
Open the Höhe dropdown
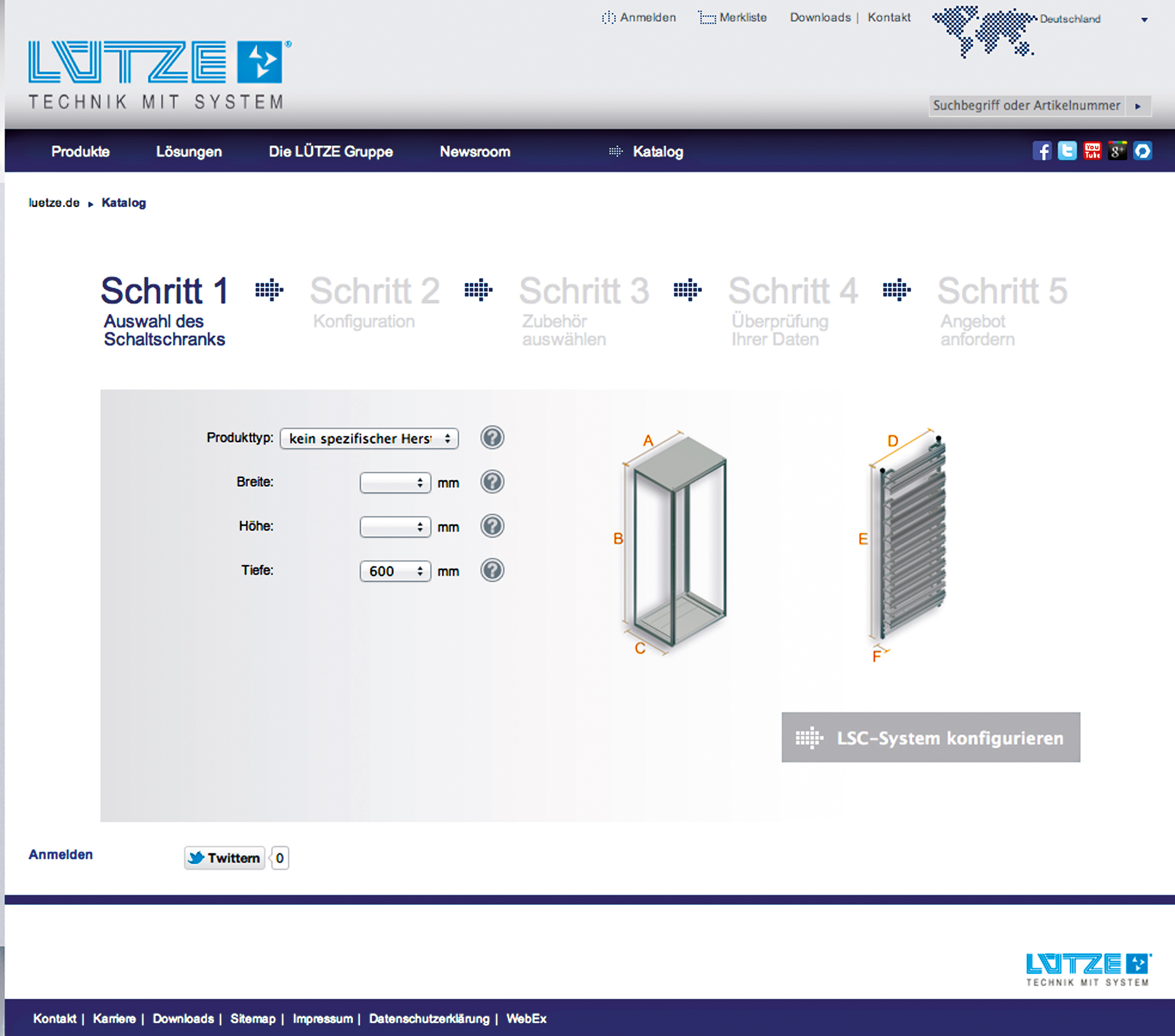pyautogui.click(x=395, y=527)
